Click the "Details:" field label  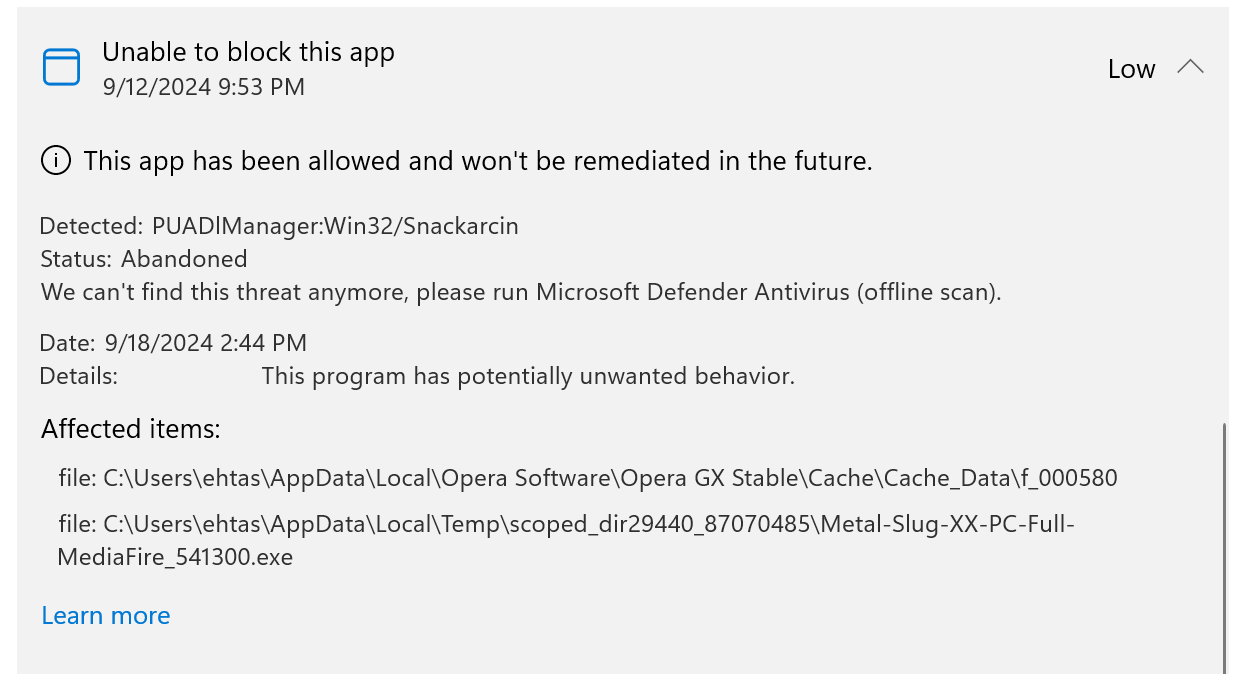pyautogui.click(x=79, y=377)
